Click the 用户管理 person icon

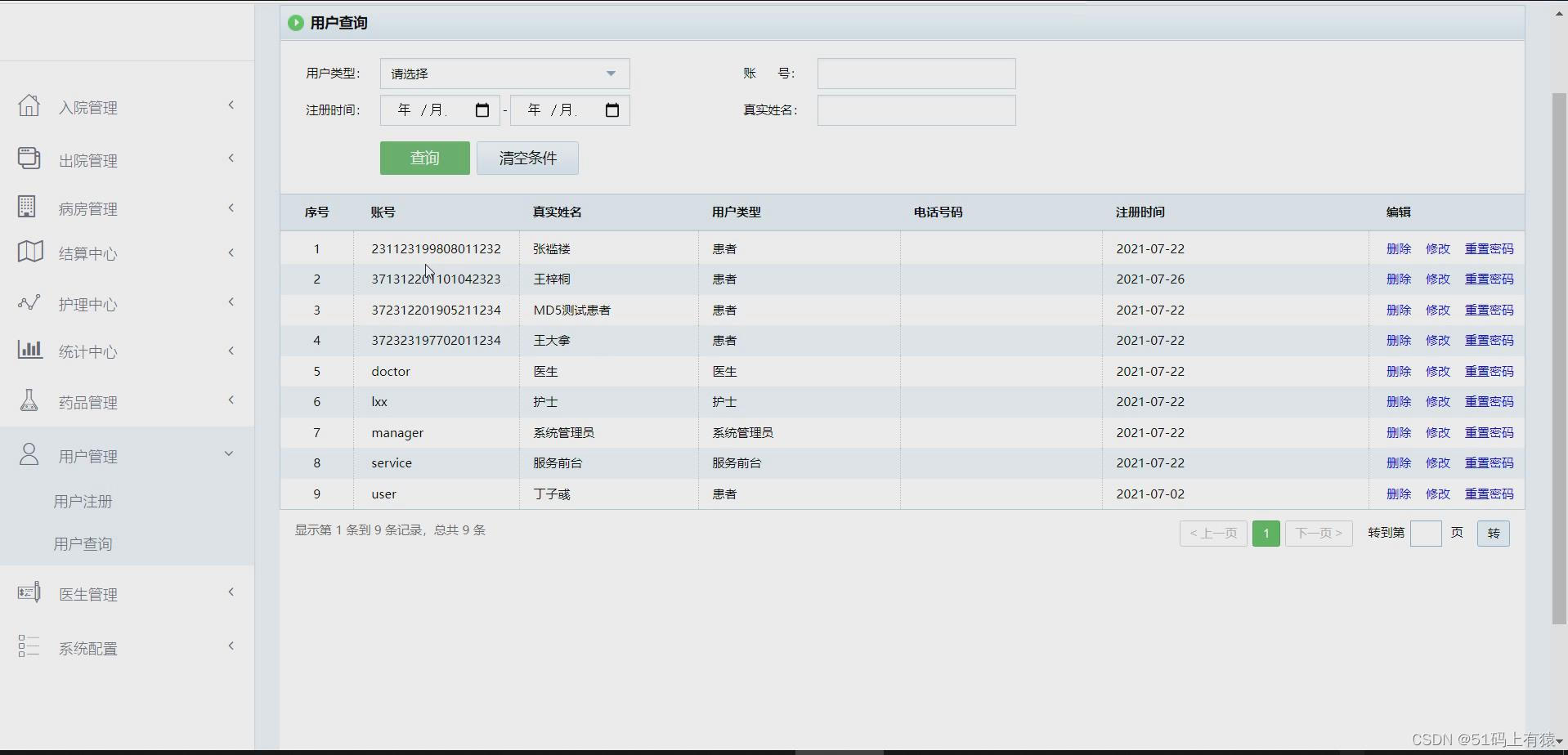pos(29,454)
